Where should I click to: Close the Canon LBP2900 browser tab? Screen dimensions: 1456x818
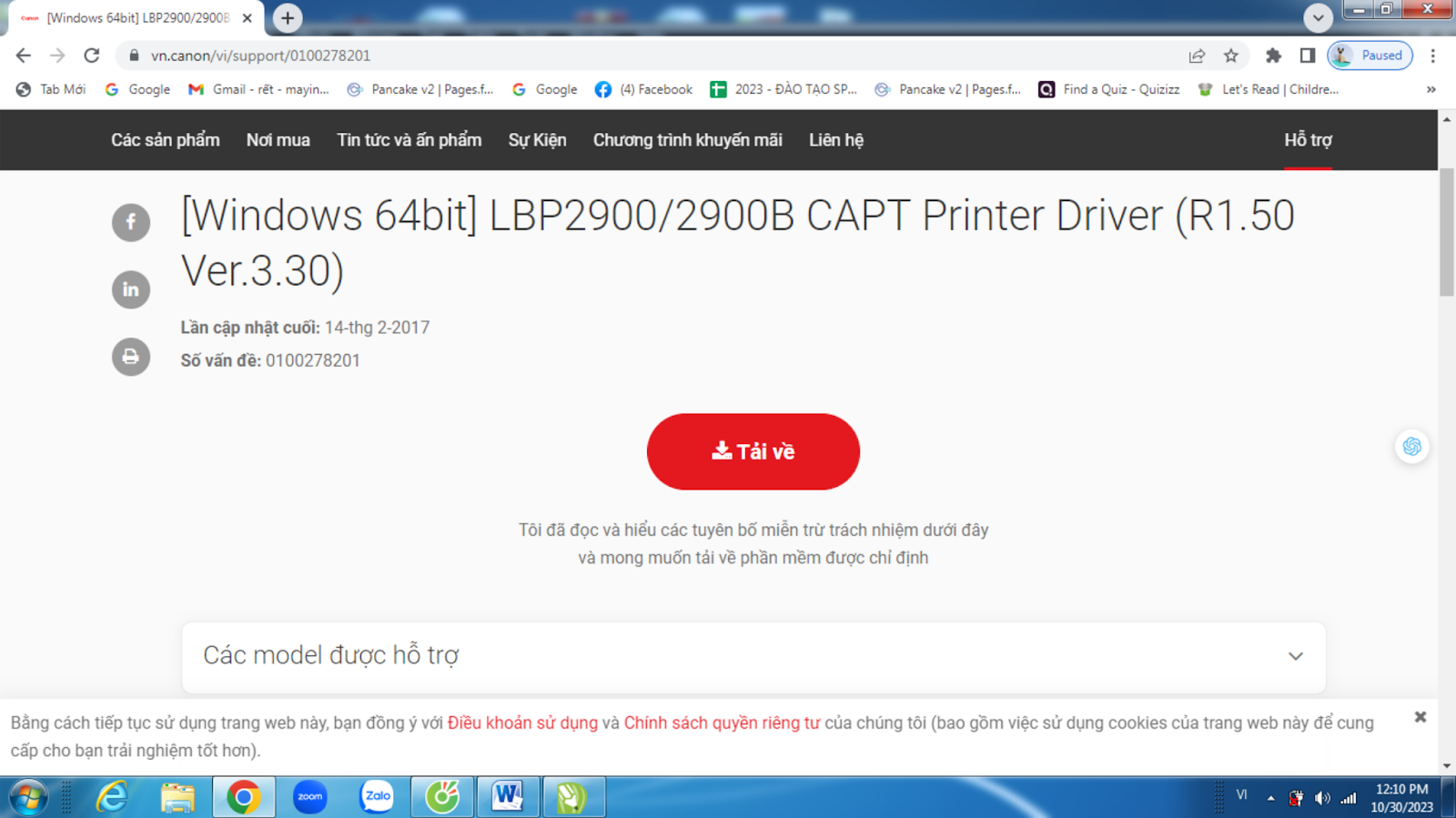[x=248, y=18]
